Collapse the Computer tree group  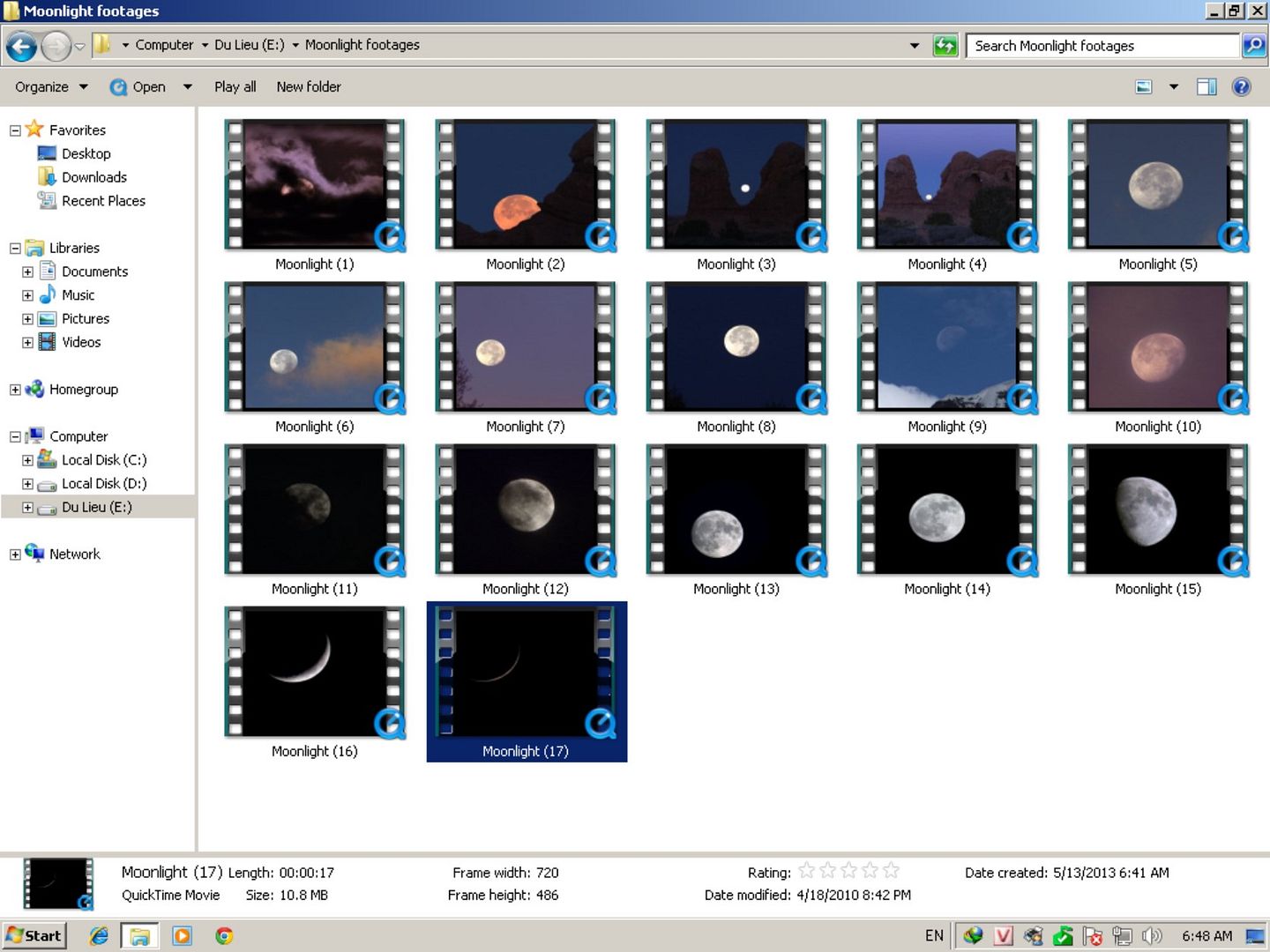tap(15, 437)
